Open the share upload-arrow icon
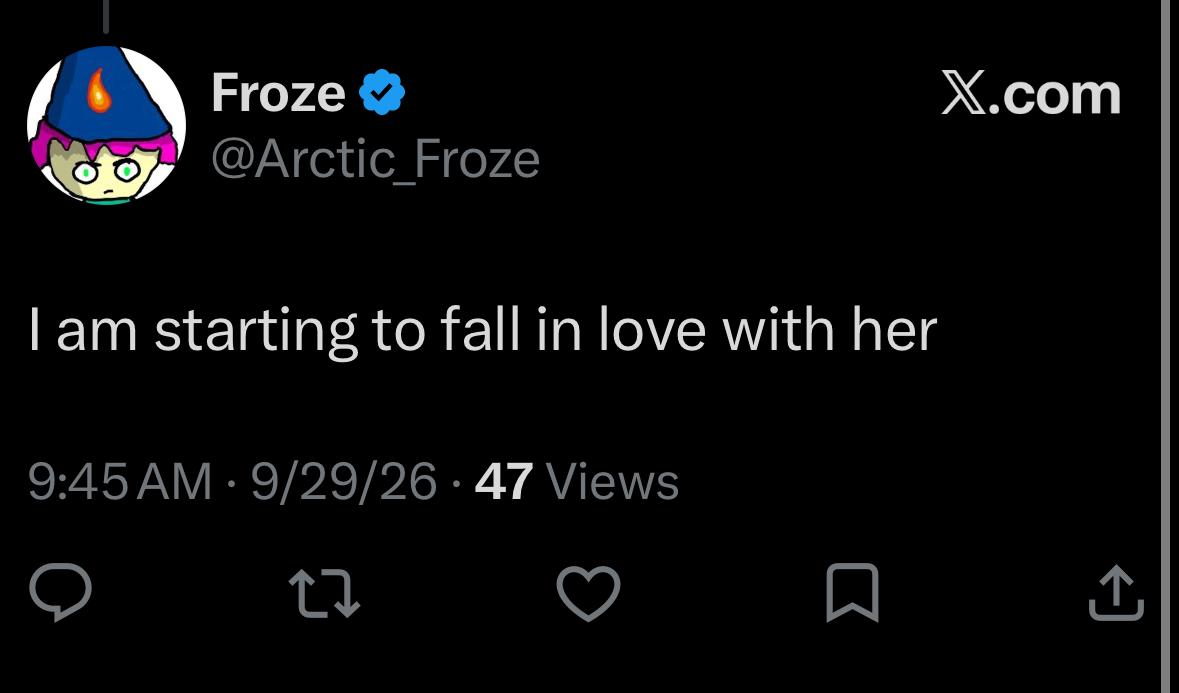Screen dimensions: 1179x693 [x=1117, y=592]
